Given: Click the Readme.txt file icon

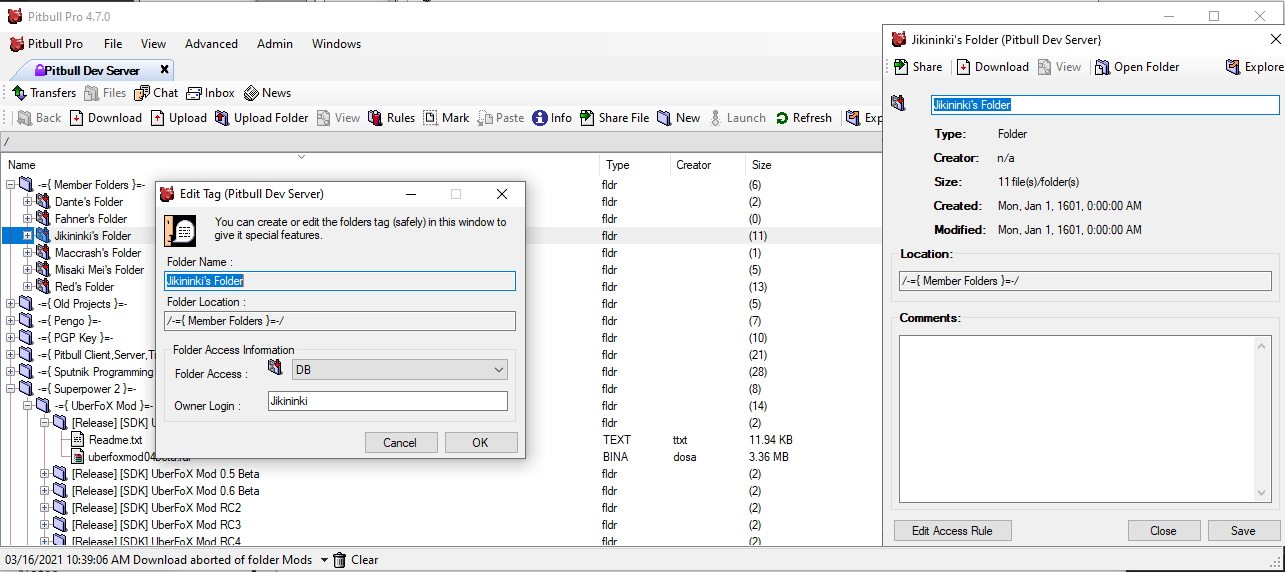Looking at the screenshot, I should click(x=78, y=440).
